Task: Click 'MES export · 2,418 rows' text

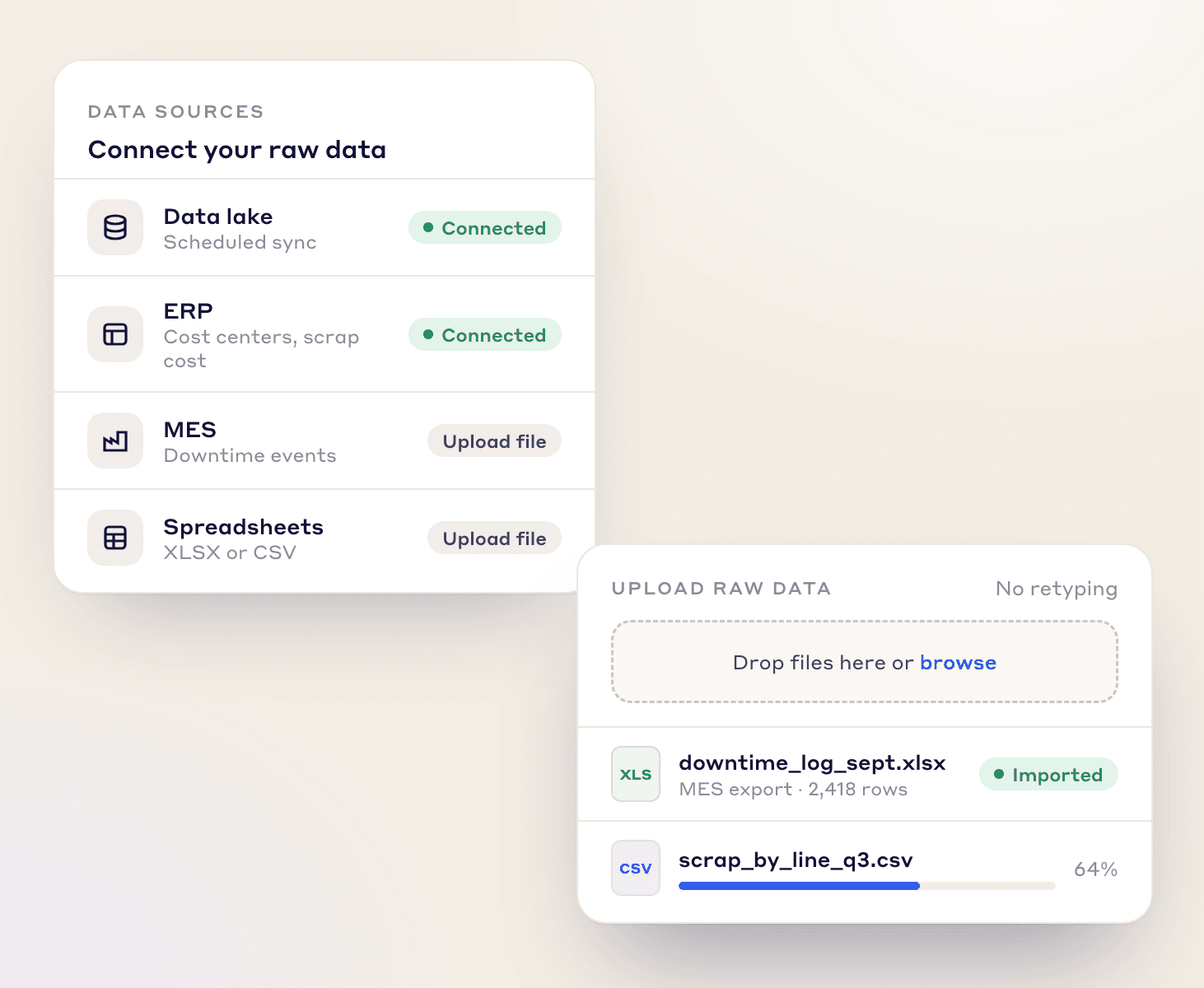Action: [x=793, y=790]
